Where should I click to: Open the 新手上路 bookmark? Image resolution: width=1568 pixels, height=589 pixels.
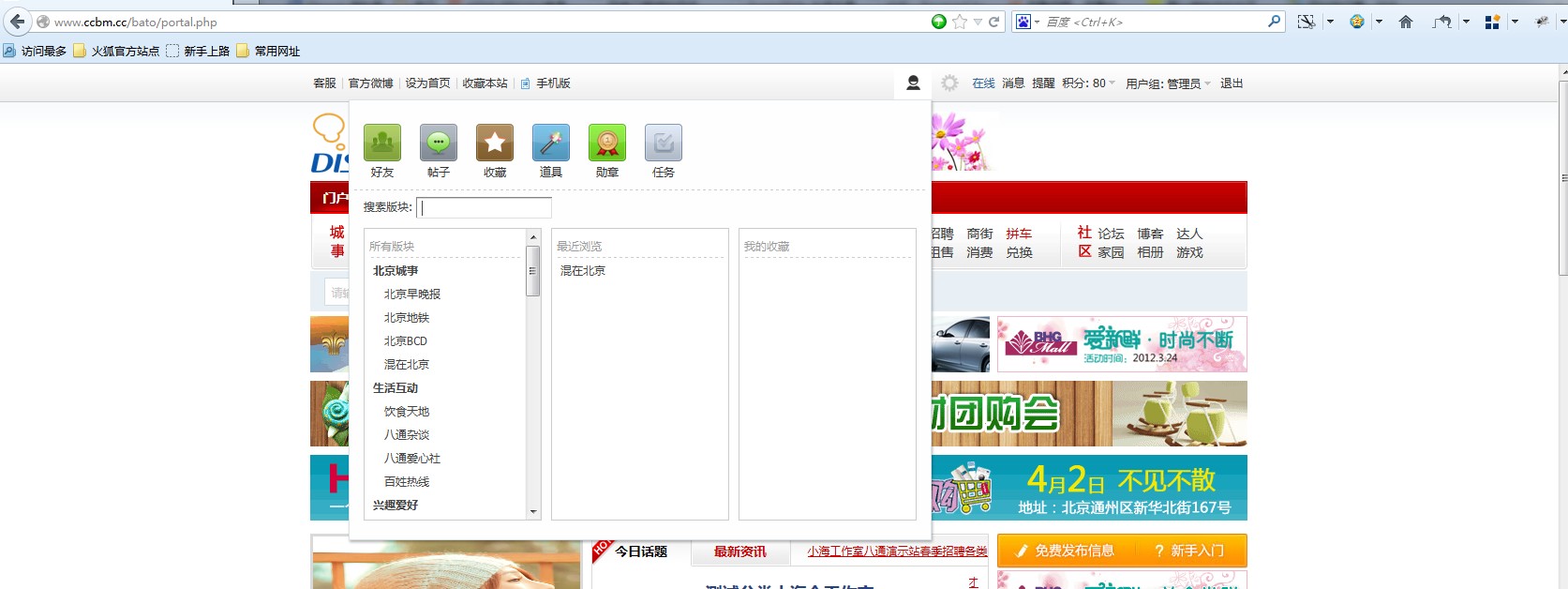[198, 51]
